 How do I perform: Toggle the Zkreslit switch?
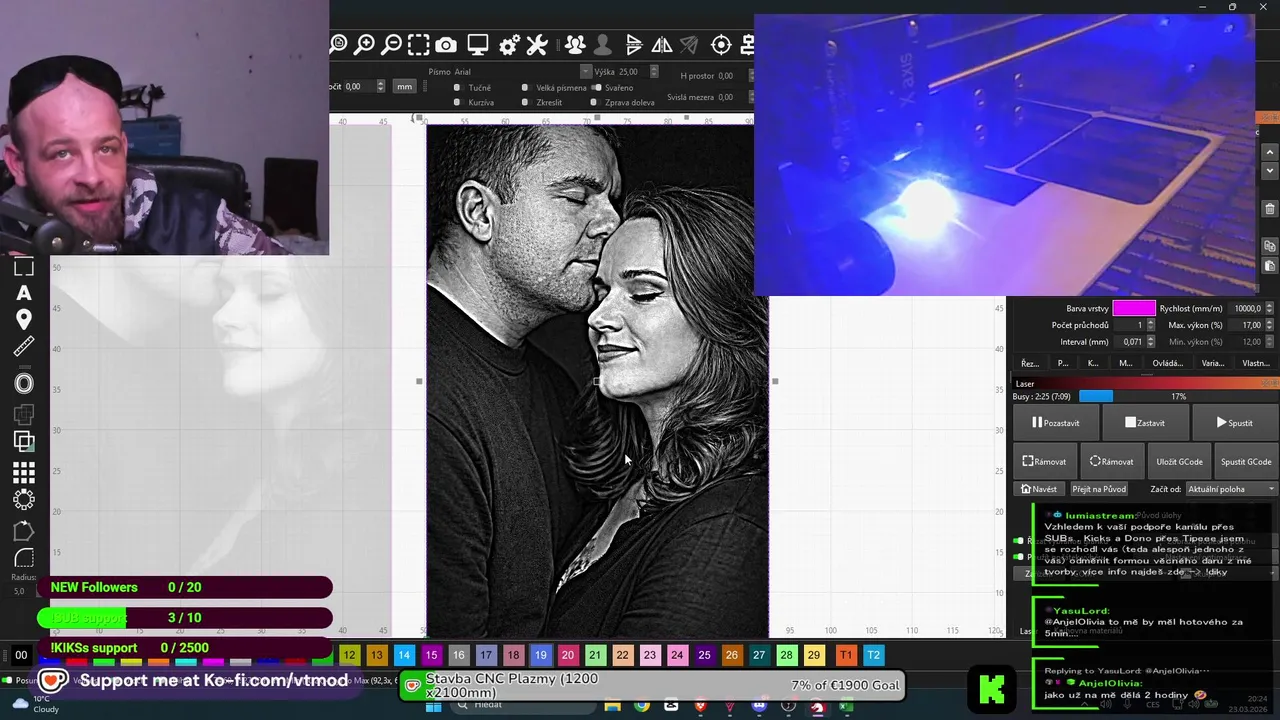525,102
